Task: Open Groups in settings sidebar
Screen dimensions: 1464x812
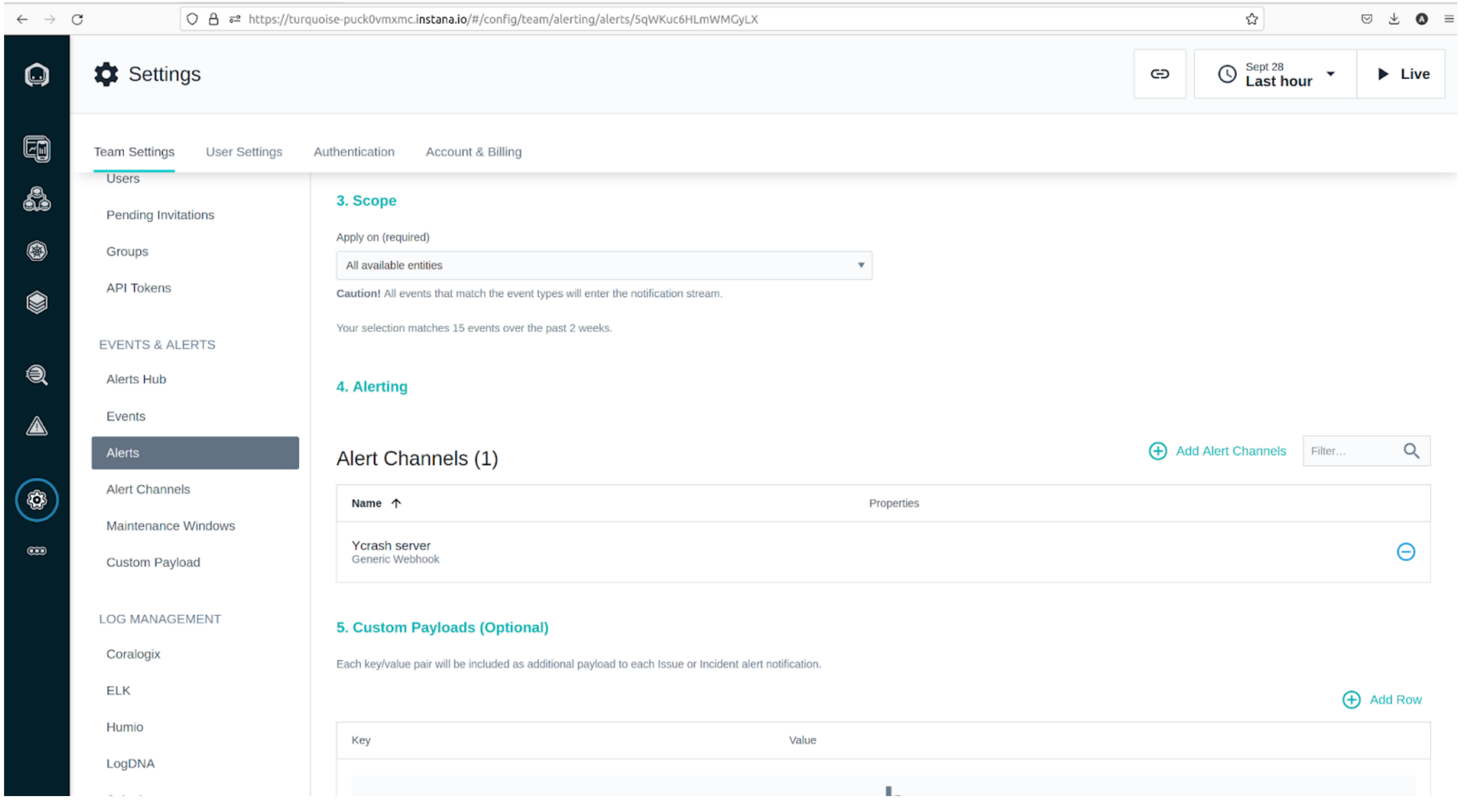Action: [127, 251]
